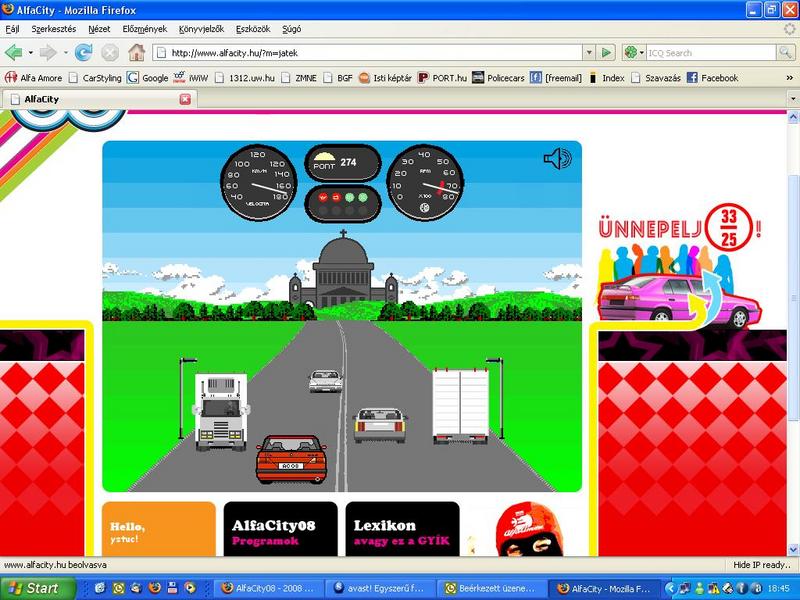The image size is (800, 600).
Task: Click the red player car in game
Action: (x=291, y=459)
